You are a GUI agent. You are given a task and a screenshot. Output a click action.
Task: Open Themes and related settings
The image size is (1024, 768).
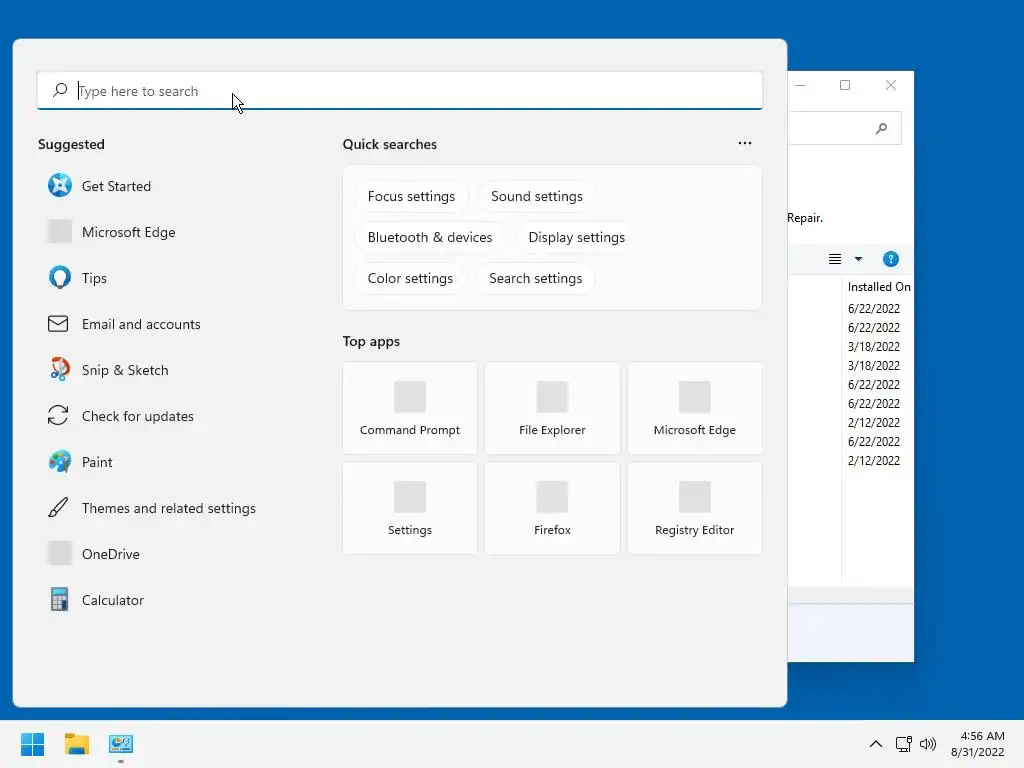[152, 508]
